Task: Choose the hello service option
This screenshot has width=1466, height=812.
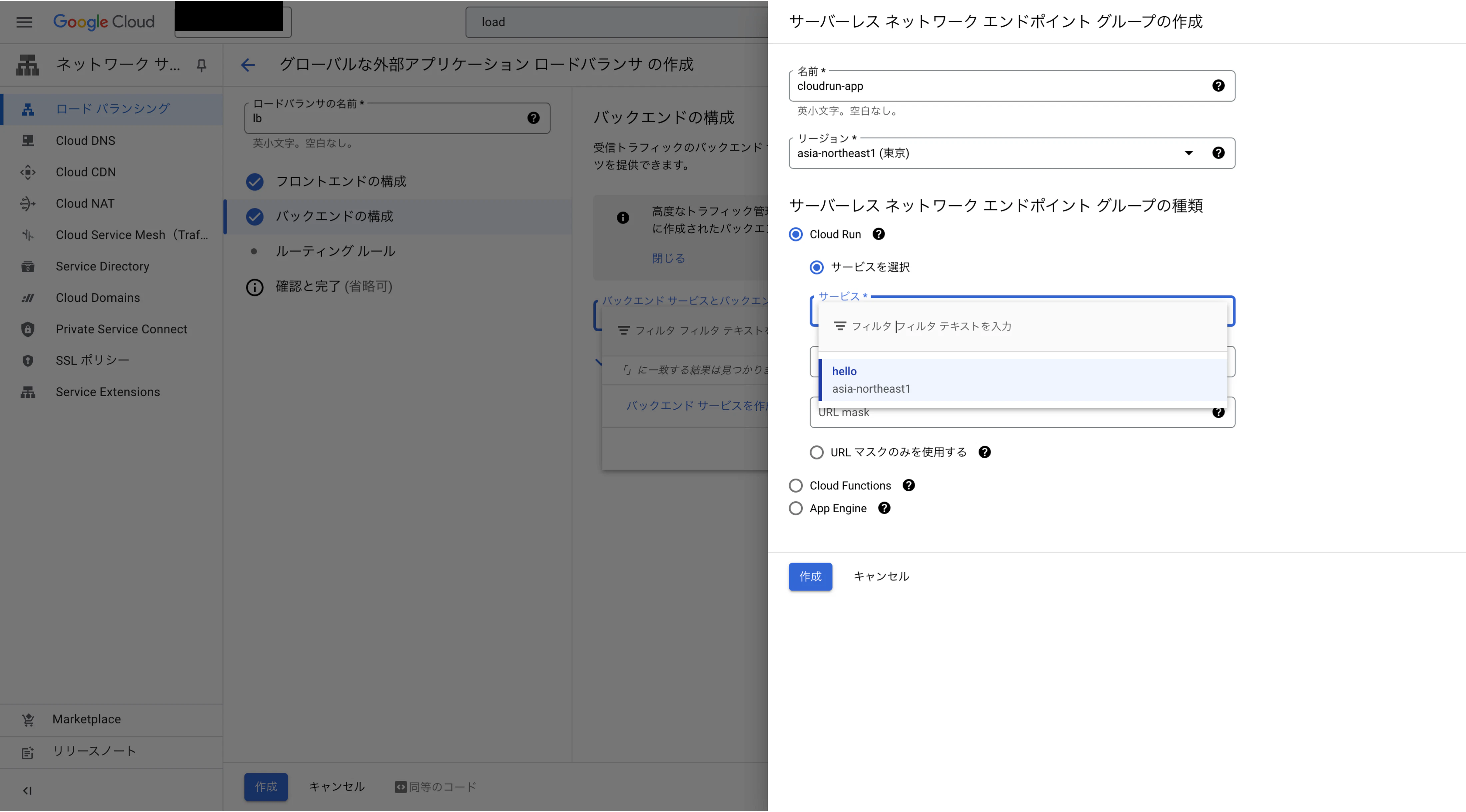Action: (1022, 380)
